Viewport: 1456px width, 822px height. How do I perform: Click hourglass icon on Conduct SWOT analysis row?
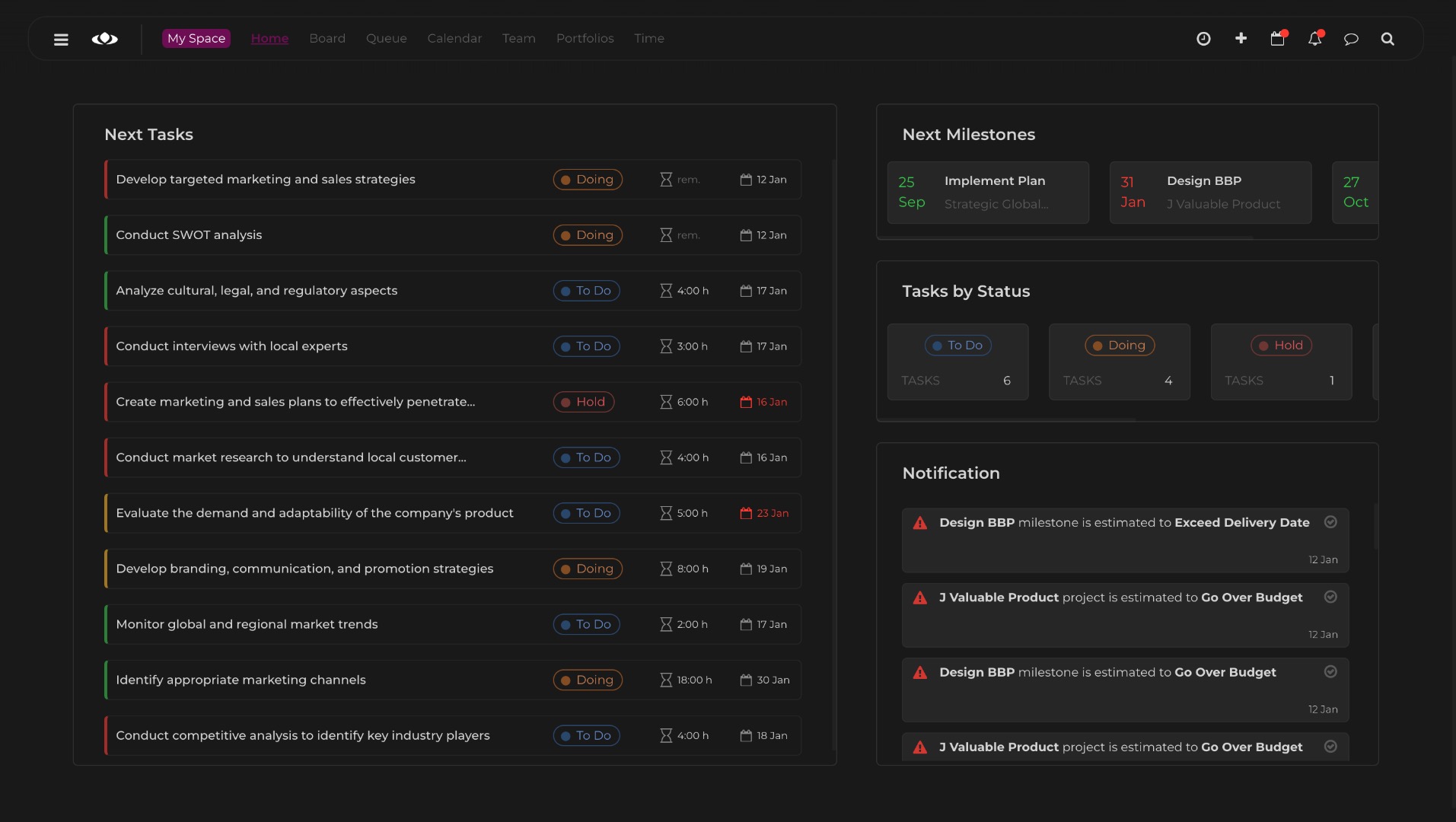pos(666,235)
